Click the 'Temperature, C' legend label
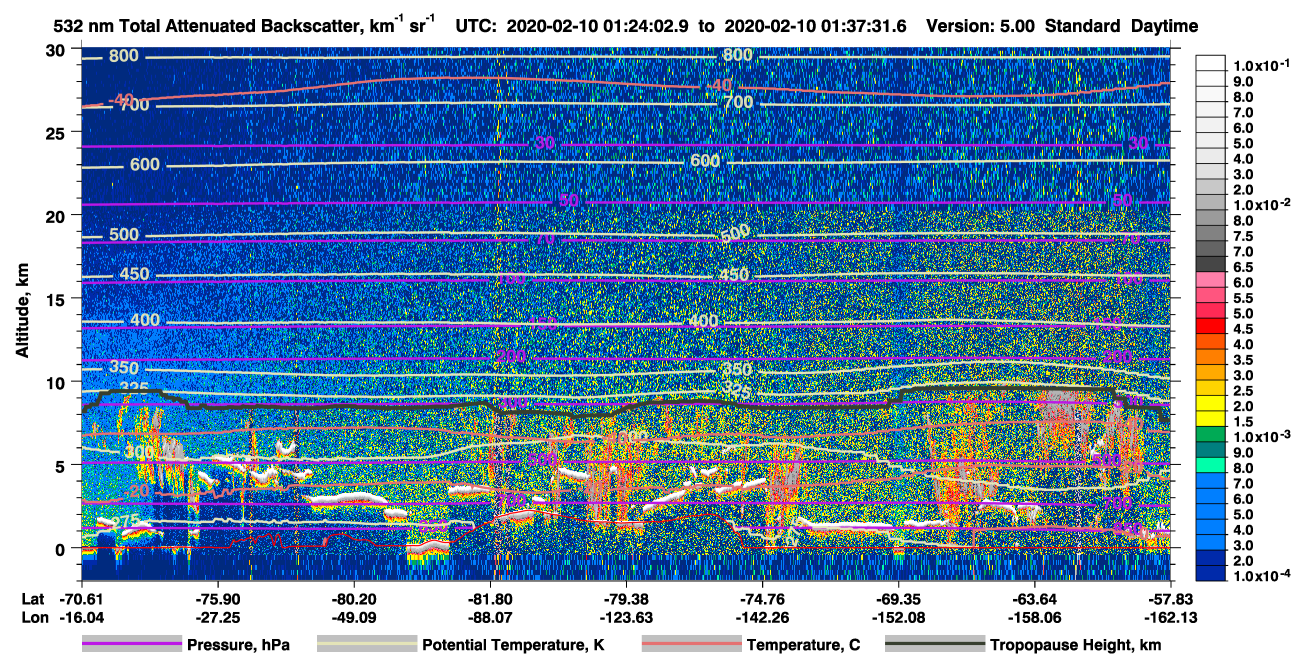 (x=803, y=645)
